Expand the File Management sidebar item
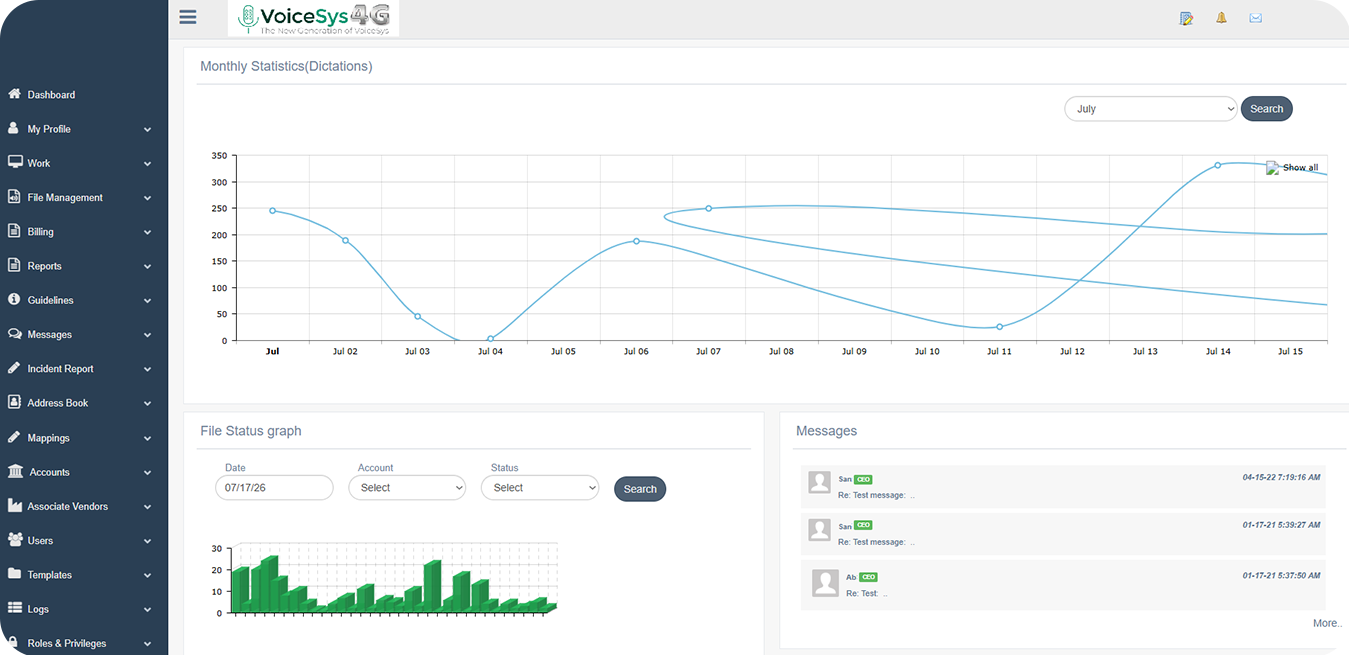This screenshot has height=655, width=1349. point(80,198)
